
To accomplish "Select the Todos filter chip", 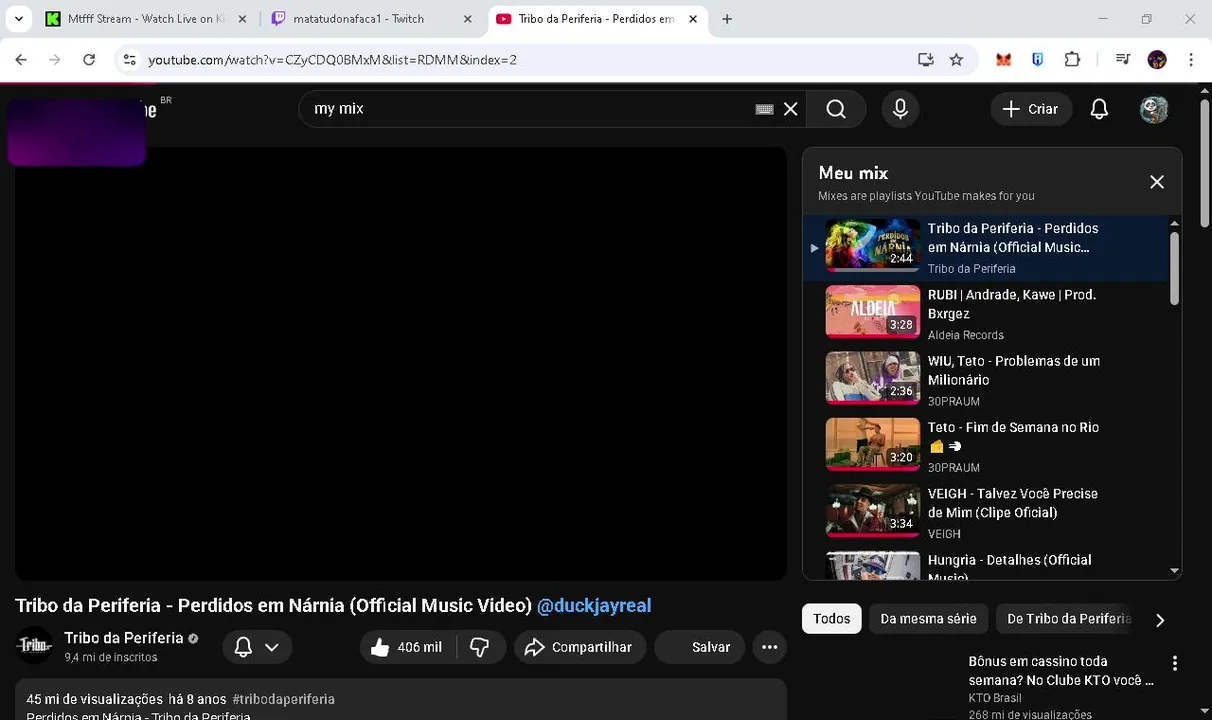I will click(831, 619).
